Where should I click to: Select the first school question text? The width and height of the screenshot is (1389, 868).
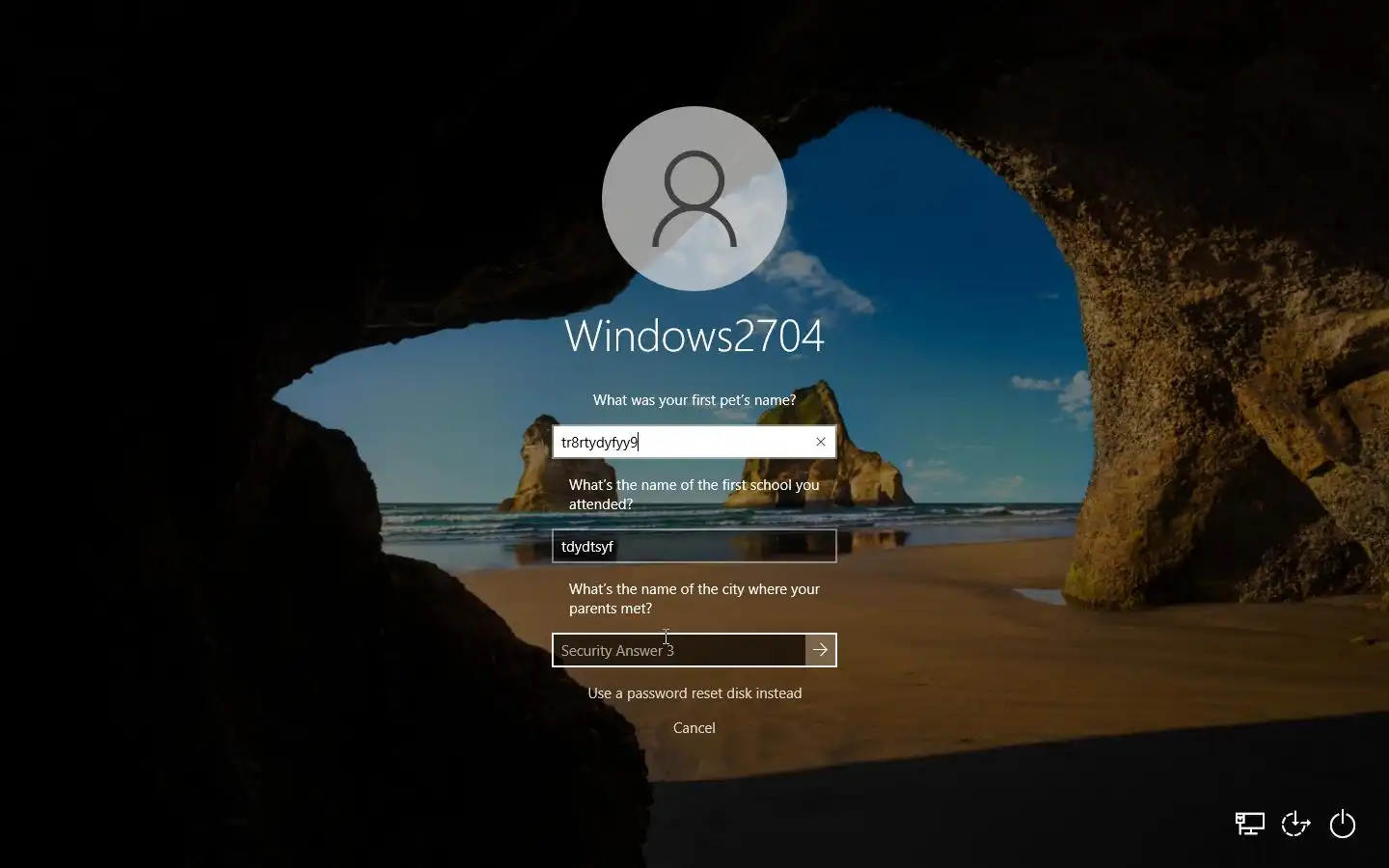tap(694, 495)
